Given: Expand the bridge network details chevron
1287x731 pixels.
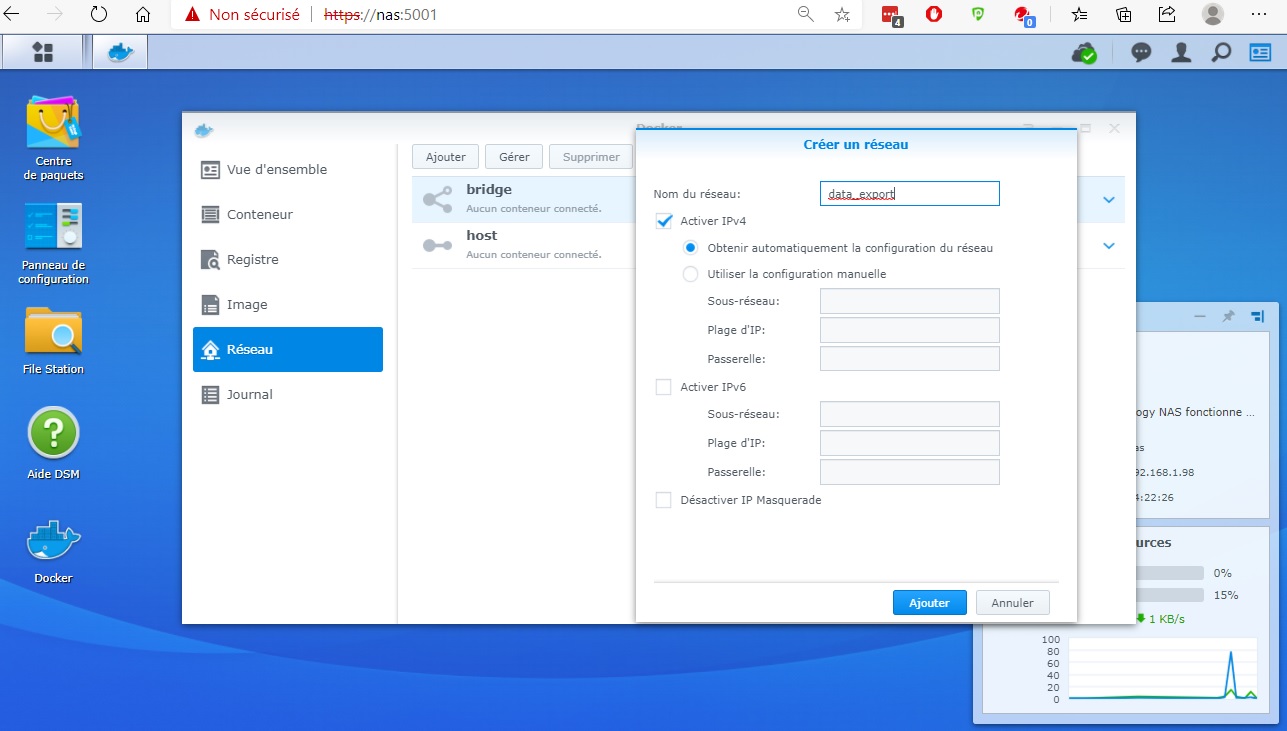Looking at the screenshot, I should tap(1108, 200).
